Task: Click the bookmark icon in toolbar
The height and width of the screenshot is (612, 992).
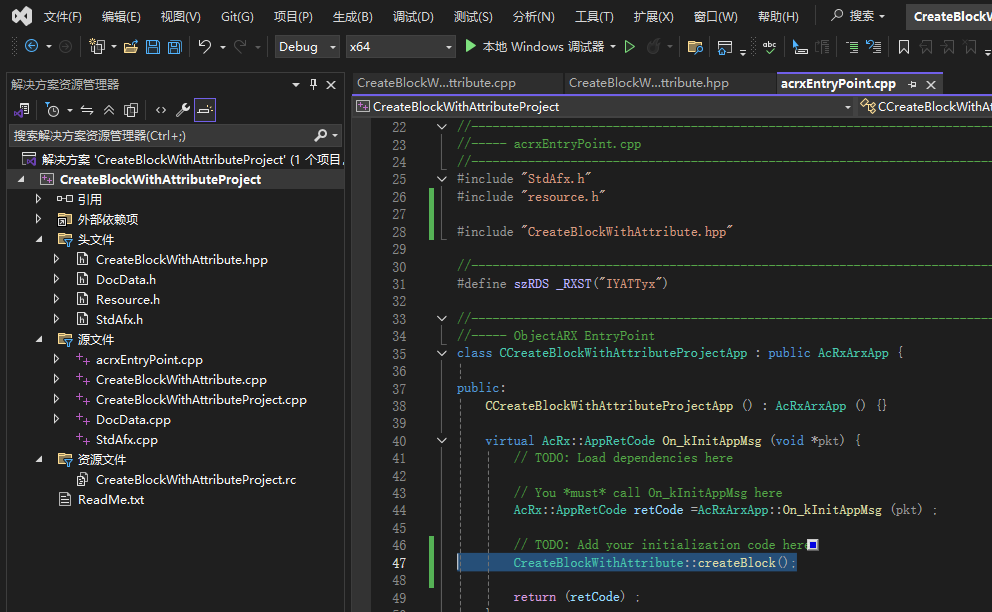Action: 904,47
